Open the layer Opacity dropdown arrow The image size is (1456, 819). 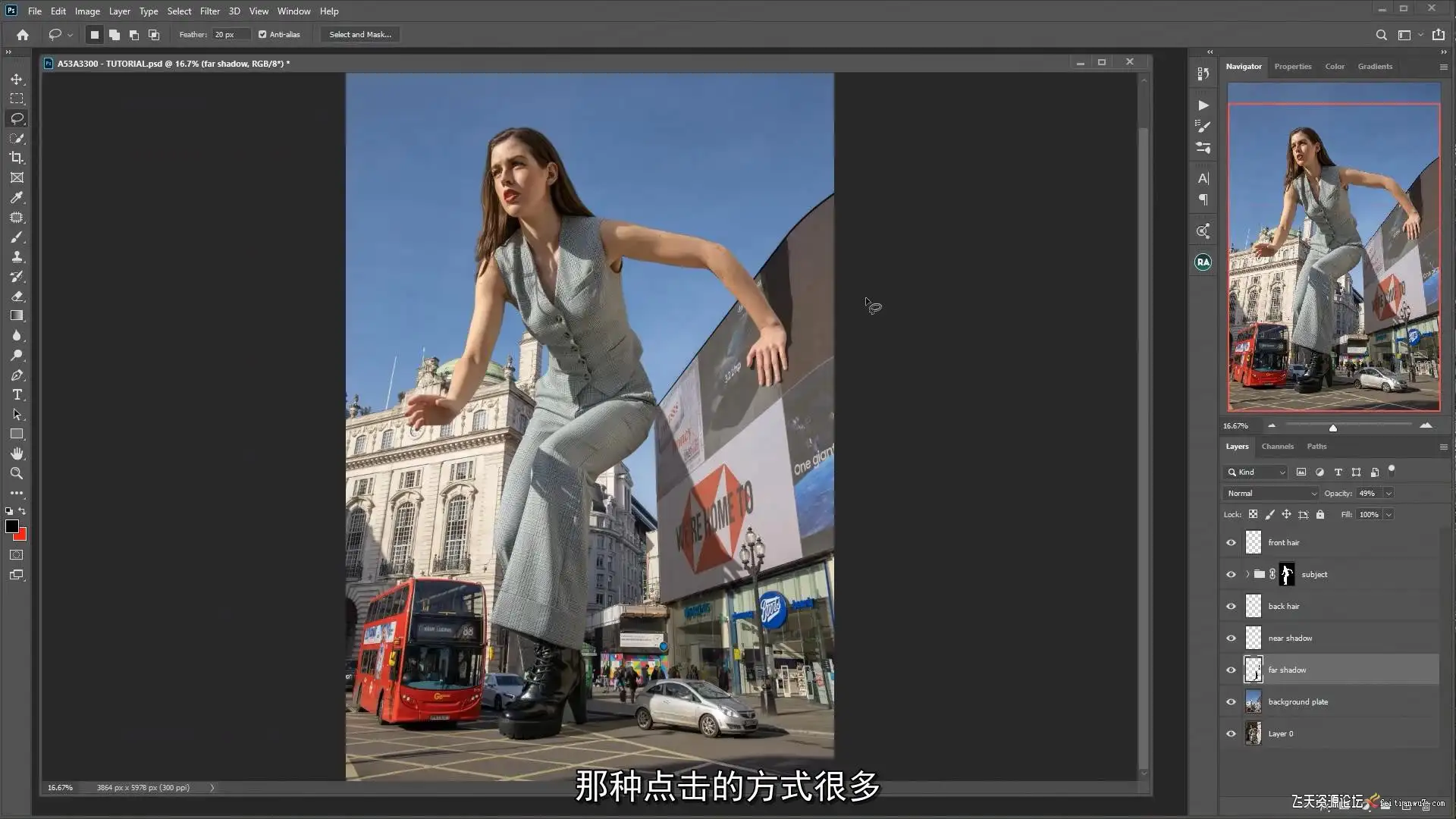pos(1389,493)
